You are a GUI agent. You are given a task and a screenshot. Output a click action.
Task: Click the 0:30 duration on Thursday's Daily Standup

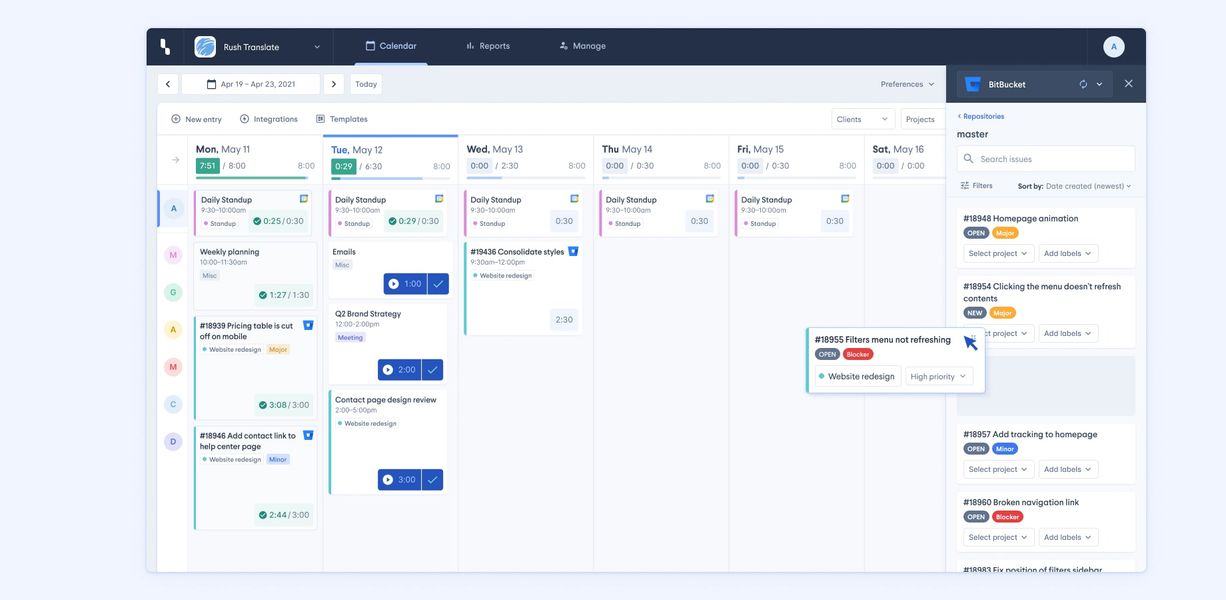coord(699,221)
